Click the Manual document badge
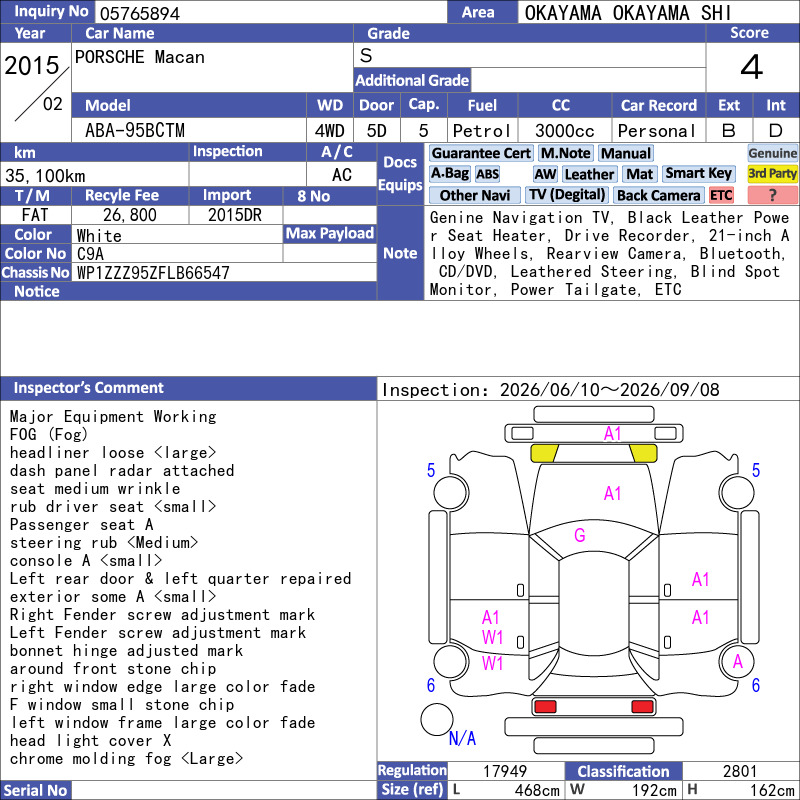This screenshot has width=800, height=800. click(626, 153)
